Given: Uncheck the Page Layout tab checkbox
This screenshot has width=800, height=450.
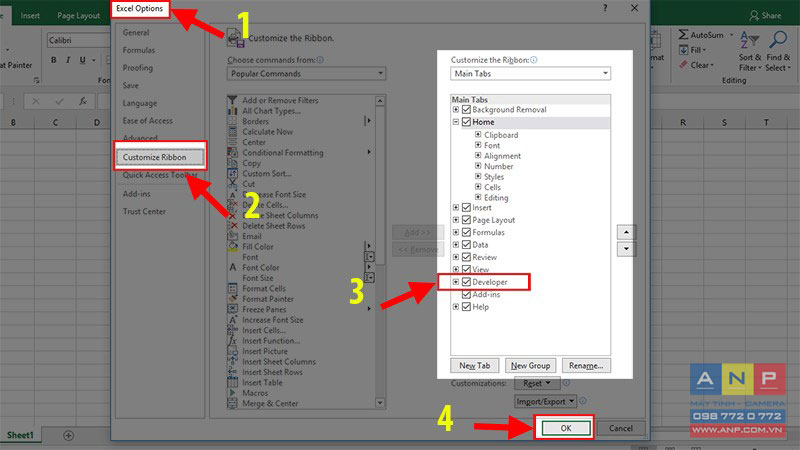Looking at the screenshot, I should pos(466,220).
